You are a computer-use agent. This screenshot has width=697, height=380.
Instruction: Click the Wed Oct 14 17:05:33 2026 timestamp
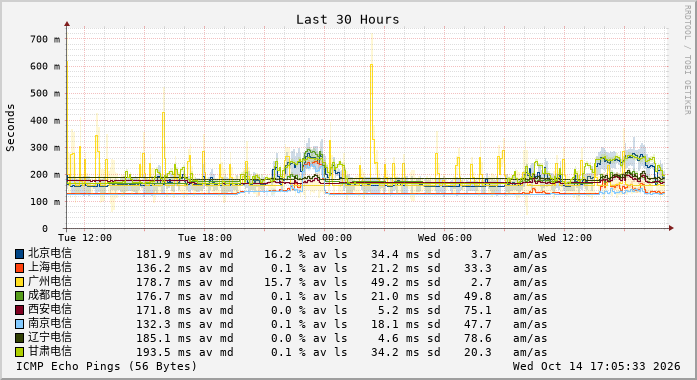[597, 366]
